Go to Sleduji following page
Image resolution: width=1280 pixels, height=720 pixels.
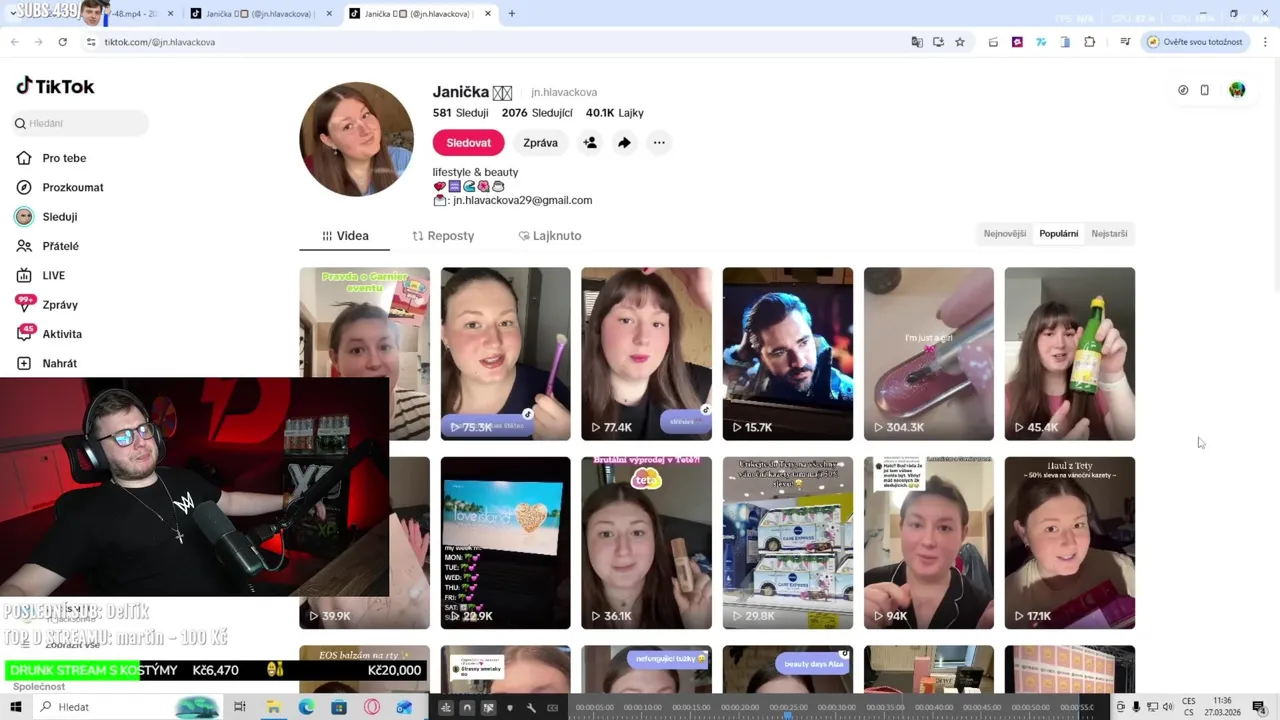[59, 216]
